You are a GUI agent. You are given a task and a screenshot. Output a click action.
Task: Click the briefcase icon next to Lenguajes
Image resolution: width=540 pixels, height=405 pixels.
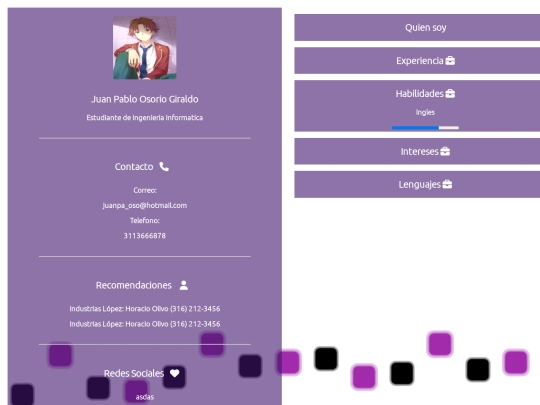[447, 184]
